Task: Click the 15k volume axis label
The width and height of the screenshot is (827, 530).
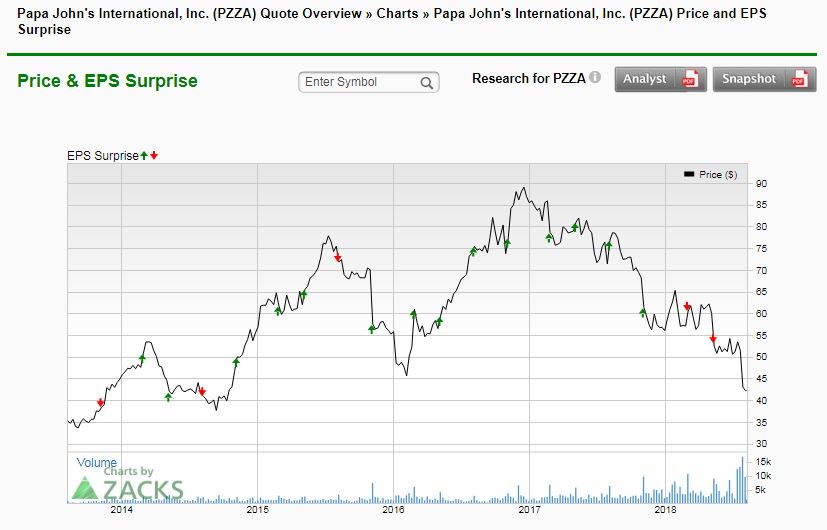Action: (763, 462)
